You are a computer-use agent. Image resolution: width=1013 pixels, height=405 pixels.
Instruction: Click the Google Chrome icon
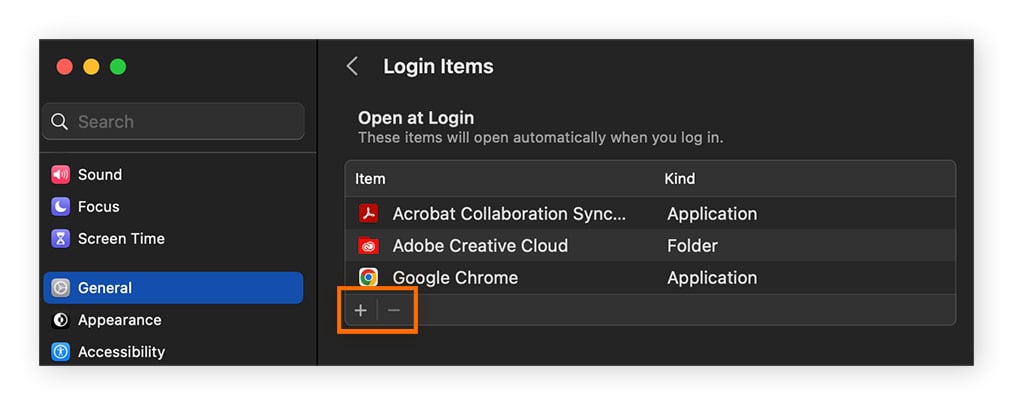(368, 278)
